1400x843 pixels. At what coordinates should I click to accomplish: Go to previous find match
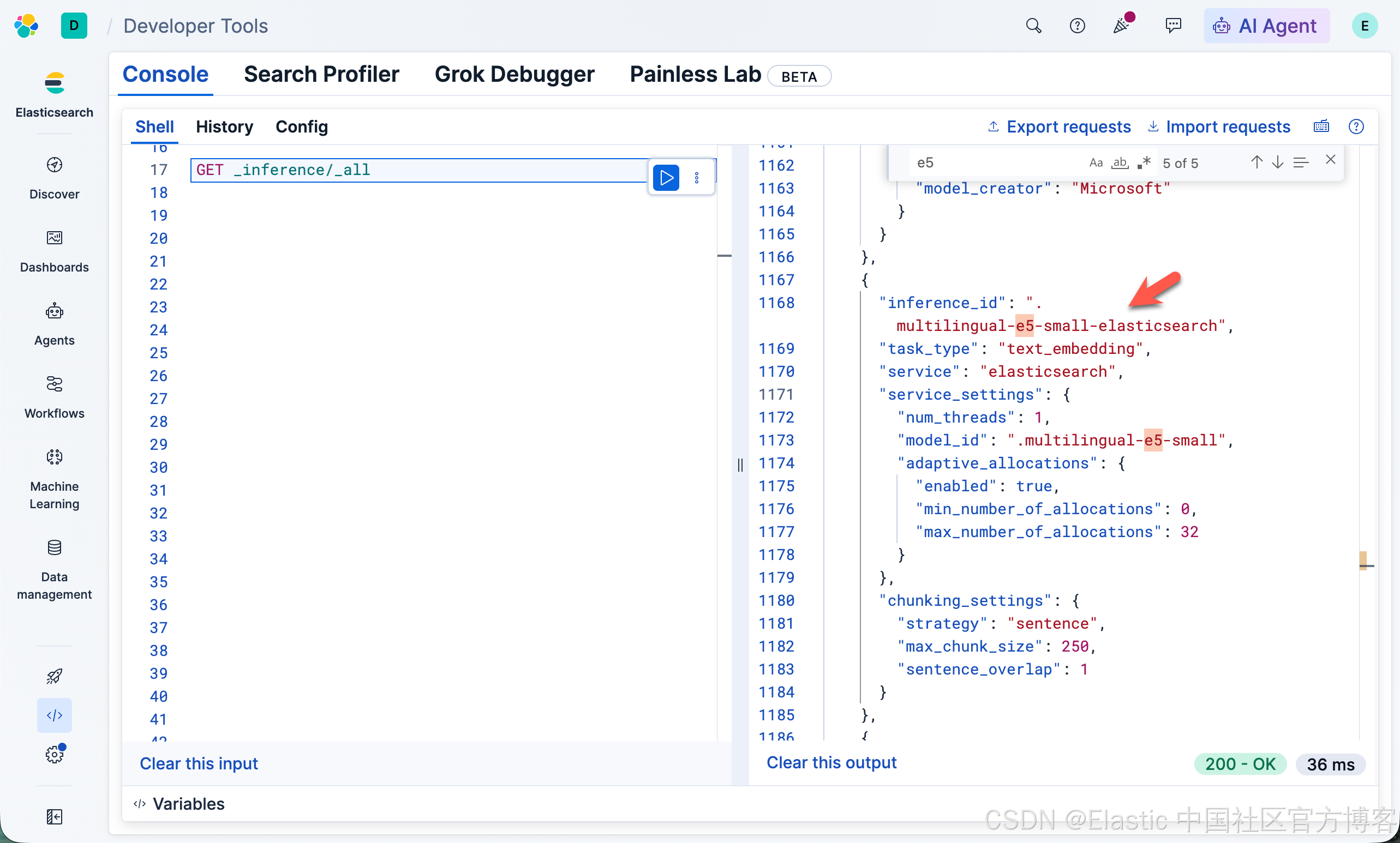pyautogui.click(x=1257, y=162)
